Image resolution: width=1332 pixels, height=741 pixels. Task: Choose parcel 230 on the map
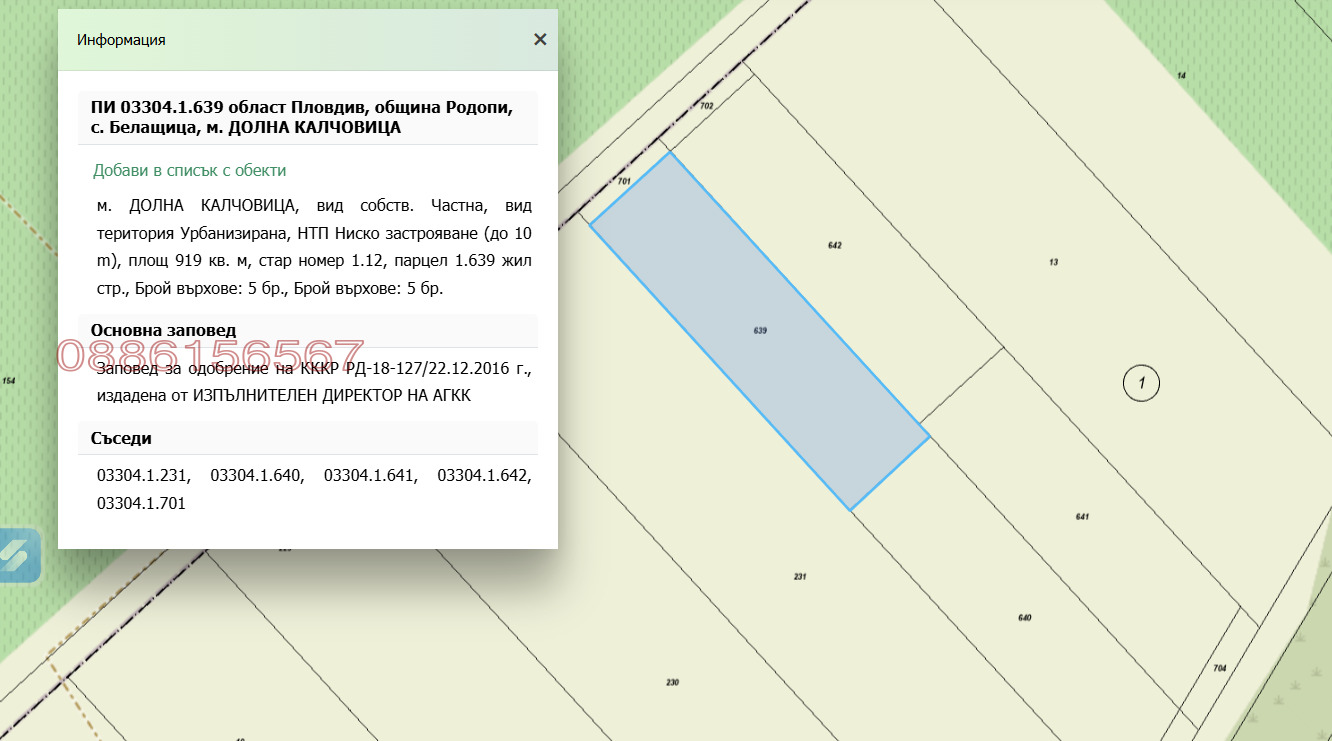click(672, 683)
